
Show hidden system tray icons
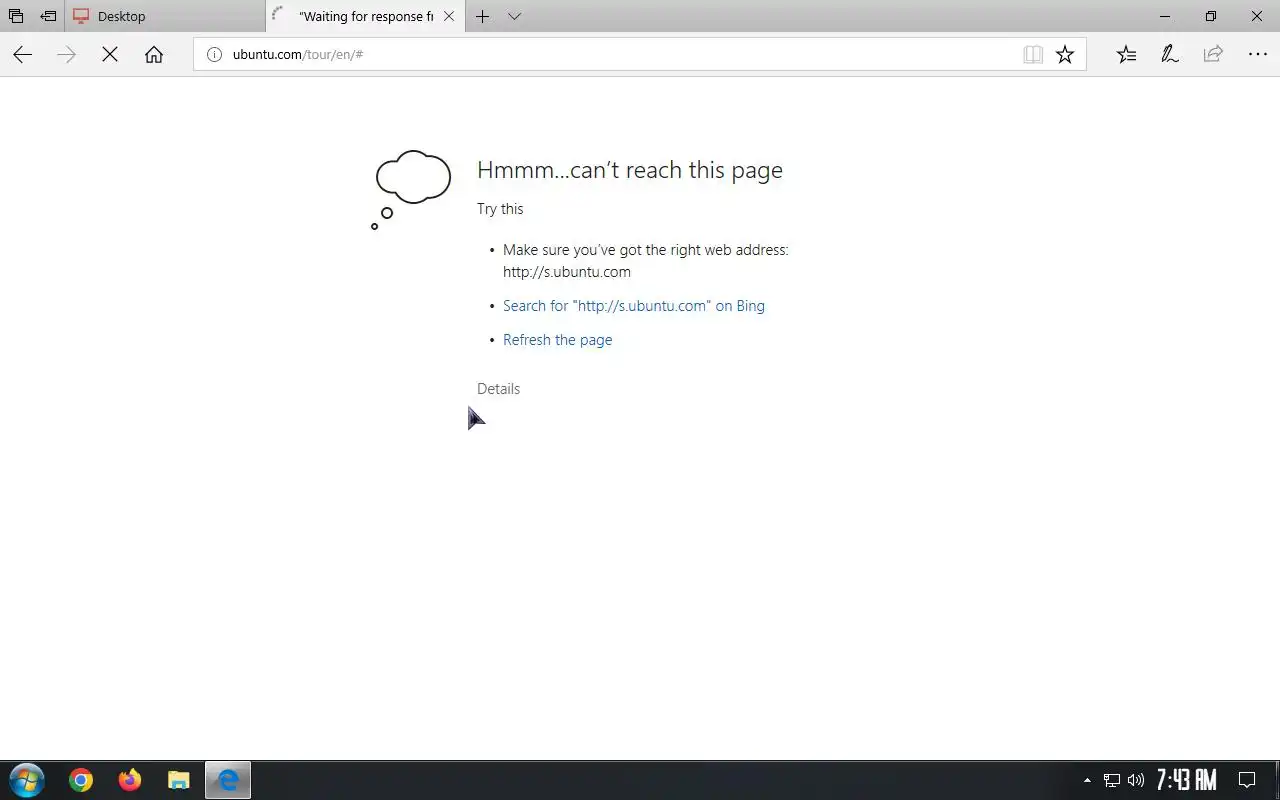(1087, 780)
